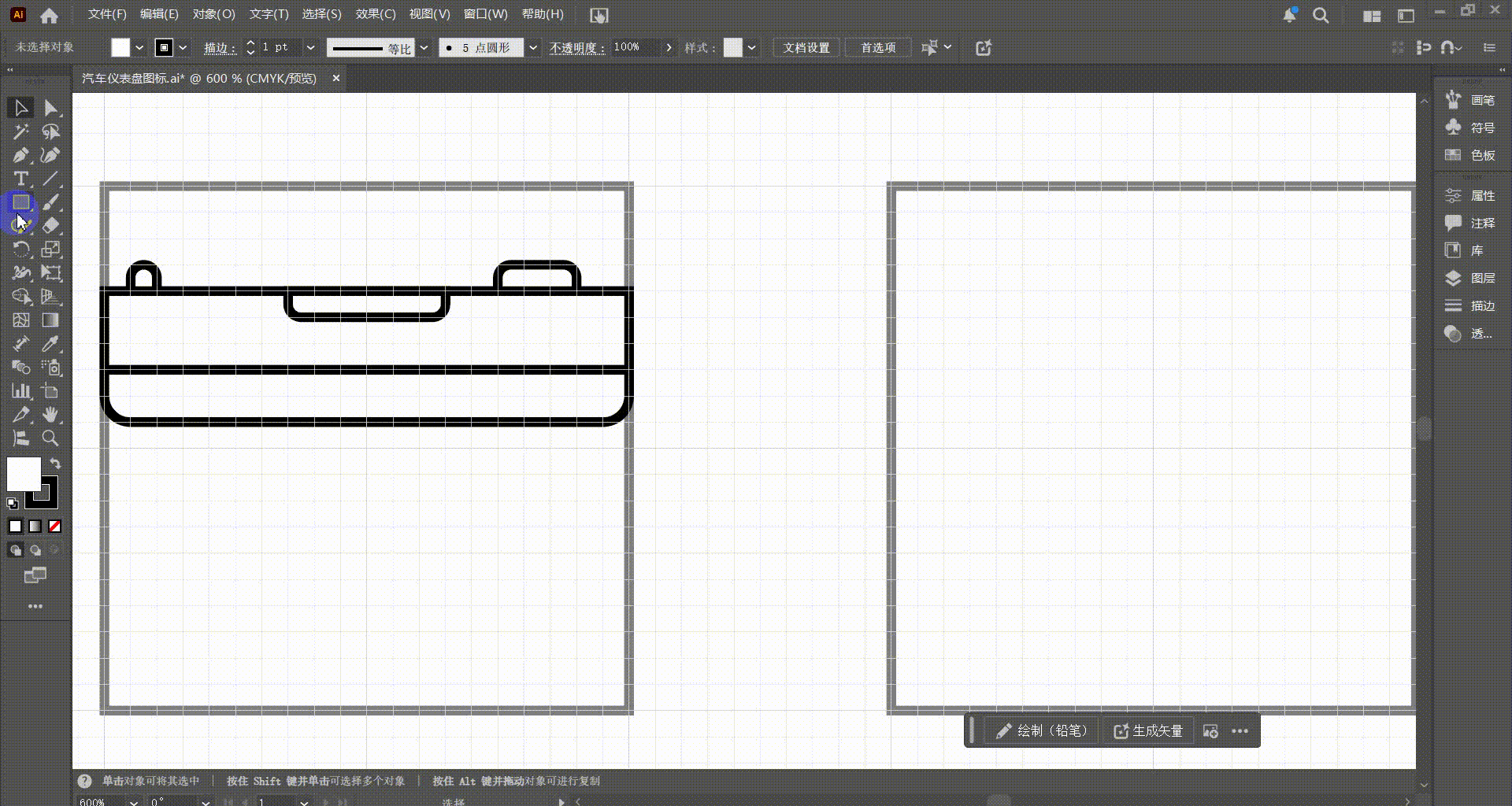Adjust stroke weight with the stepper arrows

250,48
